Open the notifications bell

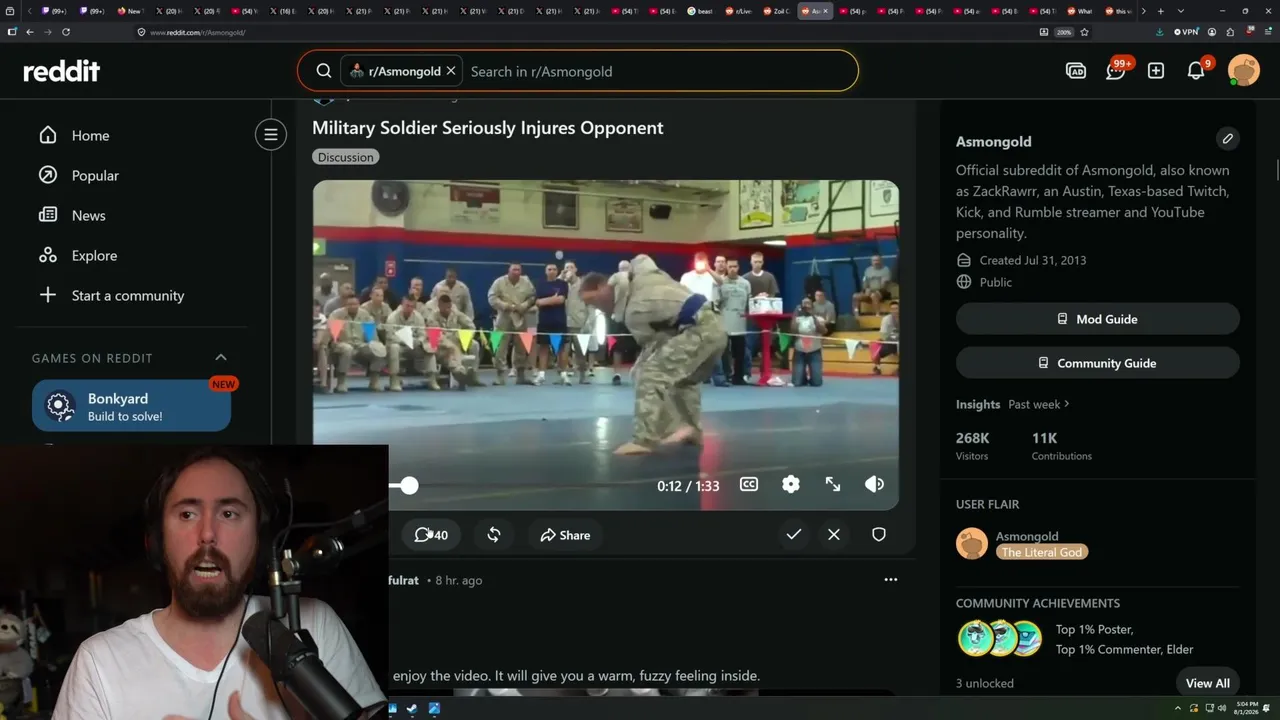1196,71
